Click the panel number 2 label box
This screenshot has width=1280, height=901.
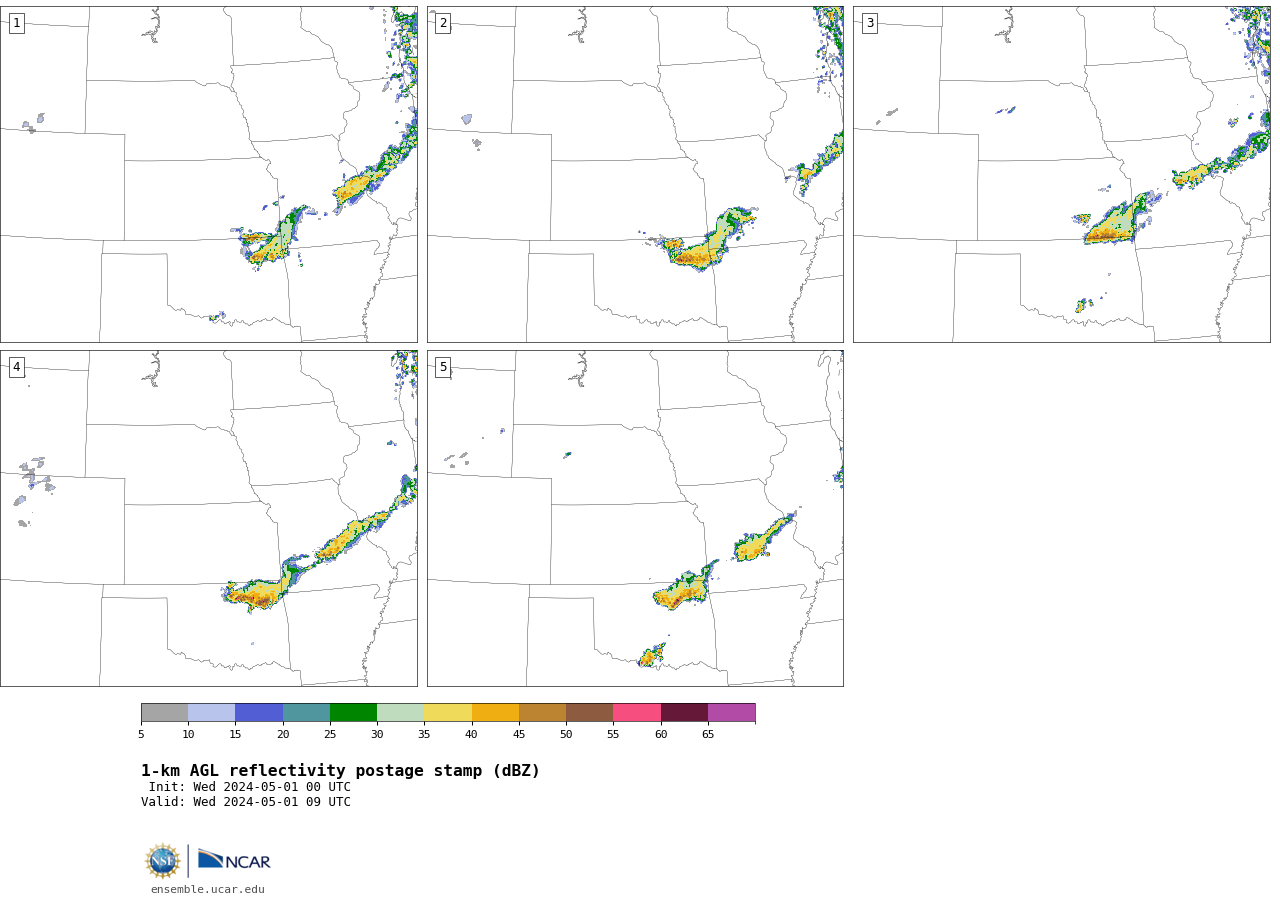[x=443, y=23]
